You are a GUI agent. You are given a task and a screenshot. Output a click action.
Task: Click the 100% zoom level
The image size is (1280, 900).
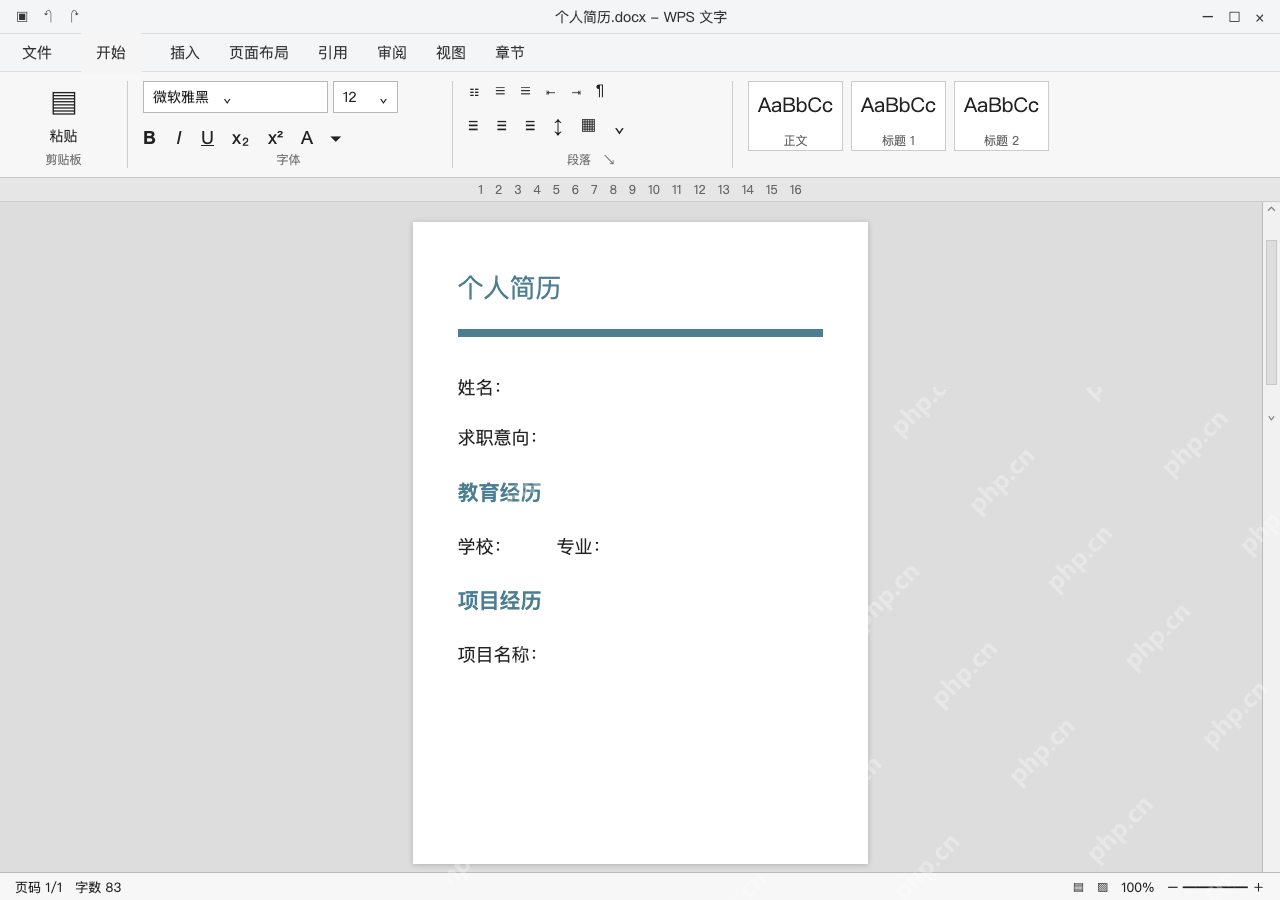click(x=1137, y=887)
